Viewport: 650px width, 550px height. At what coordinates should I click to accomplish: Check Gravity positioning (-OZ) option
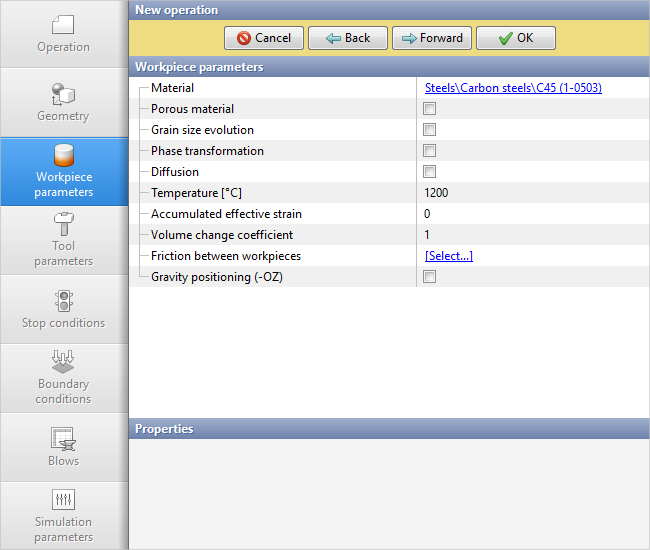coord(430,277)
